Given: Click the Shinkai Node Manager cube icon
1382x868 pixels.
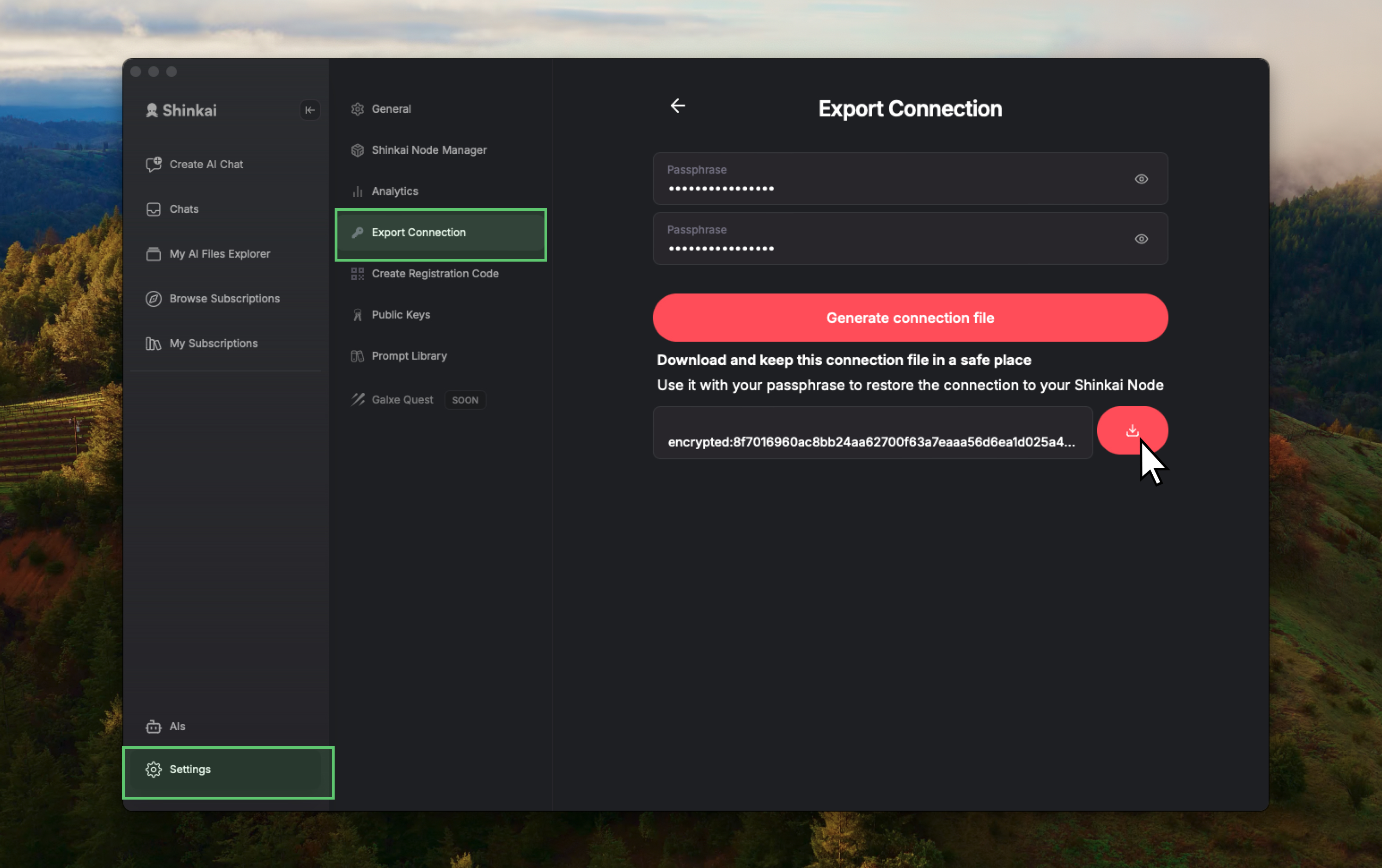Looking at the screenshot, I should pyautogui.click(x=357, y=150).
